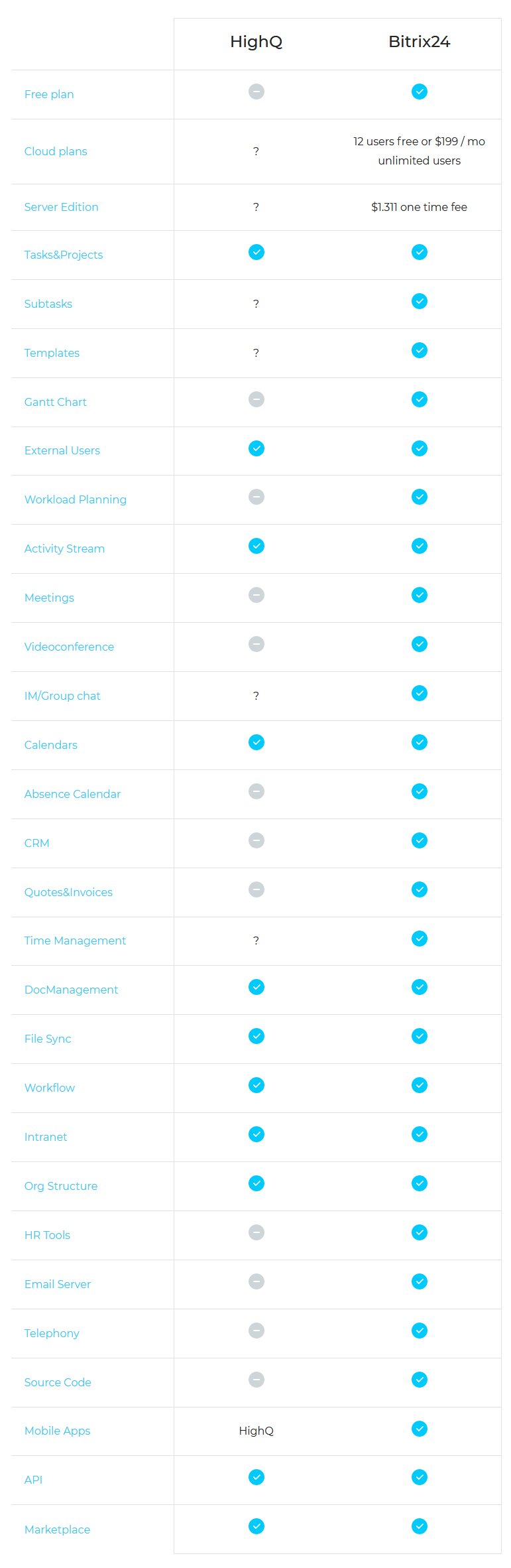Click Bitrix24's checkmark in Gantt Chart row
The width and height of the screenshot is (511, 1568).
click(x=420, y=399)
